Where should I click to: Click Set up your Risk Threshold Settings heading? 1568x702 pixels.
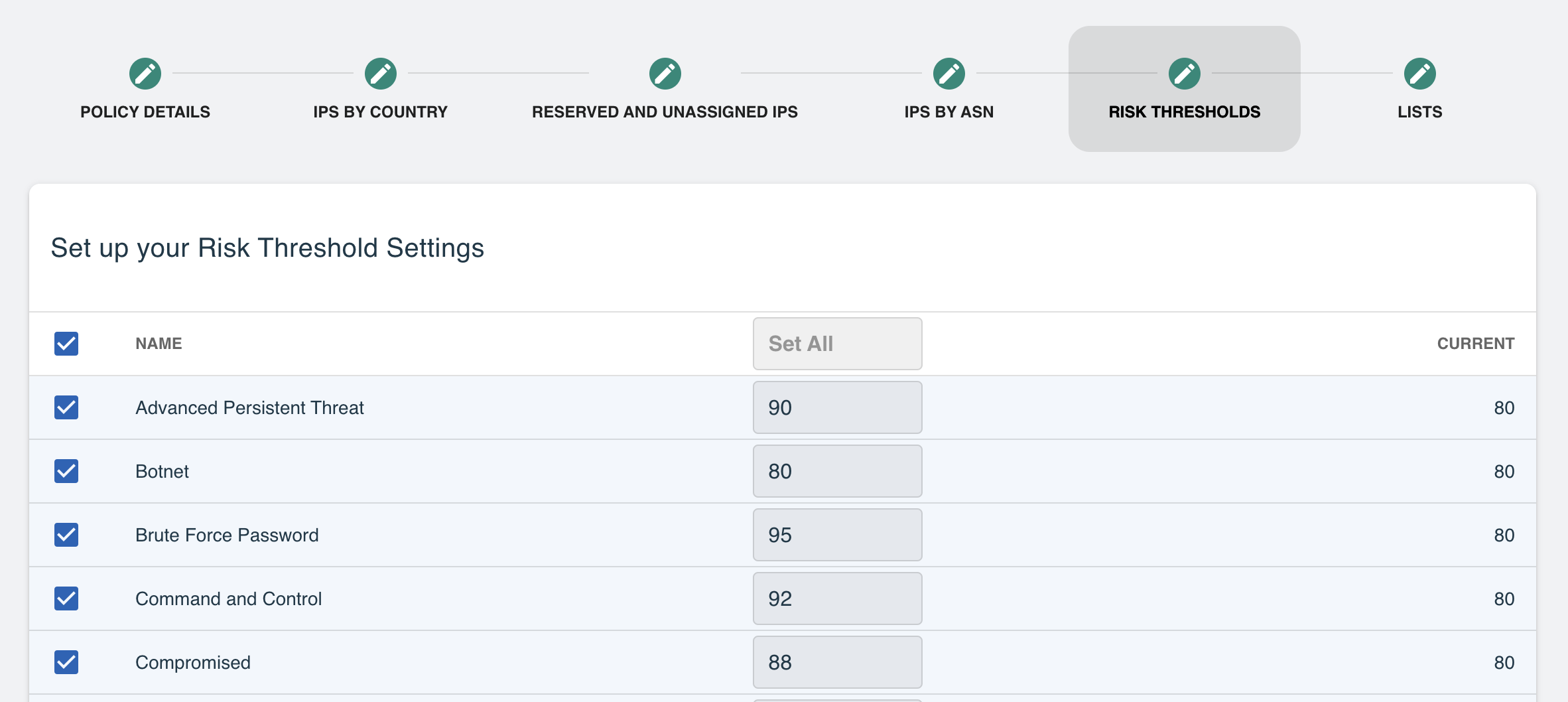point(268,248)
